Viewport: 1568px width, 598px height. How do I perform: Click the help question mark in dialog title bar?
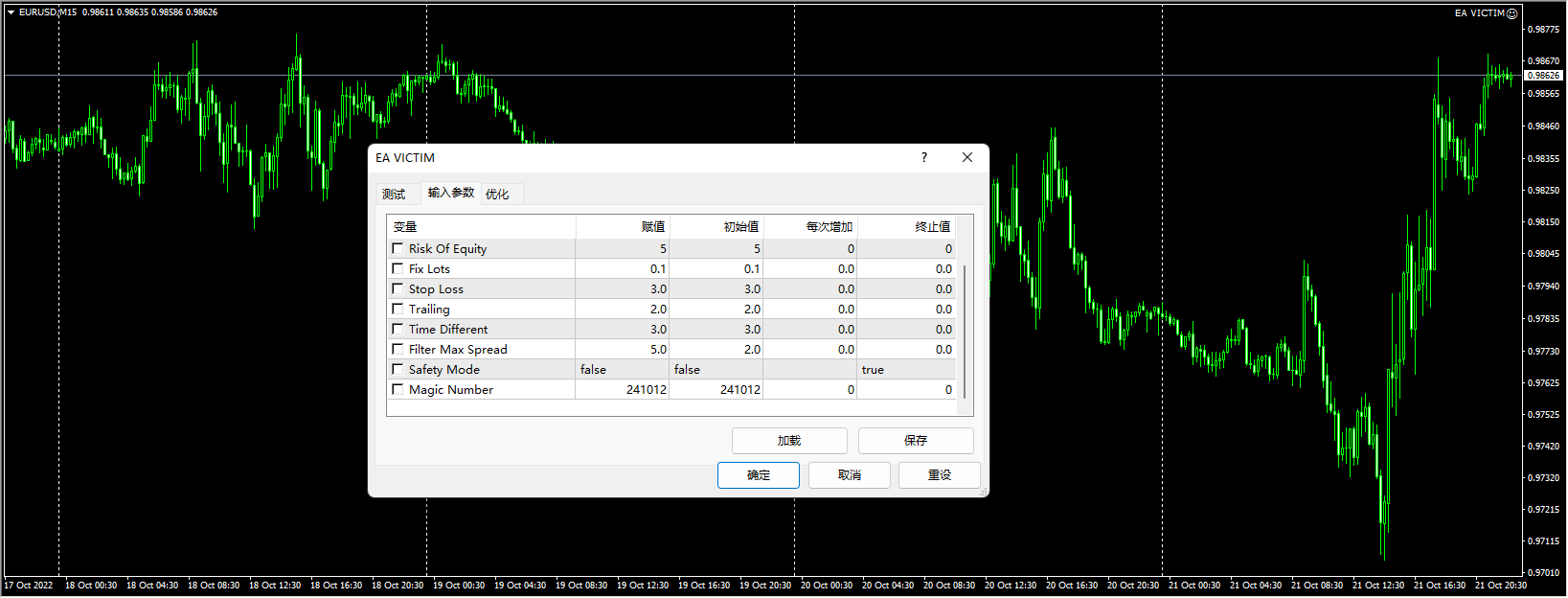pos(924,158)
